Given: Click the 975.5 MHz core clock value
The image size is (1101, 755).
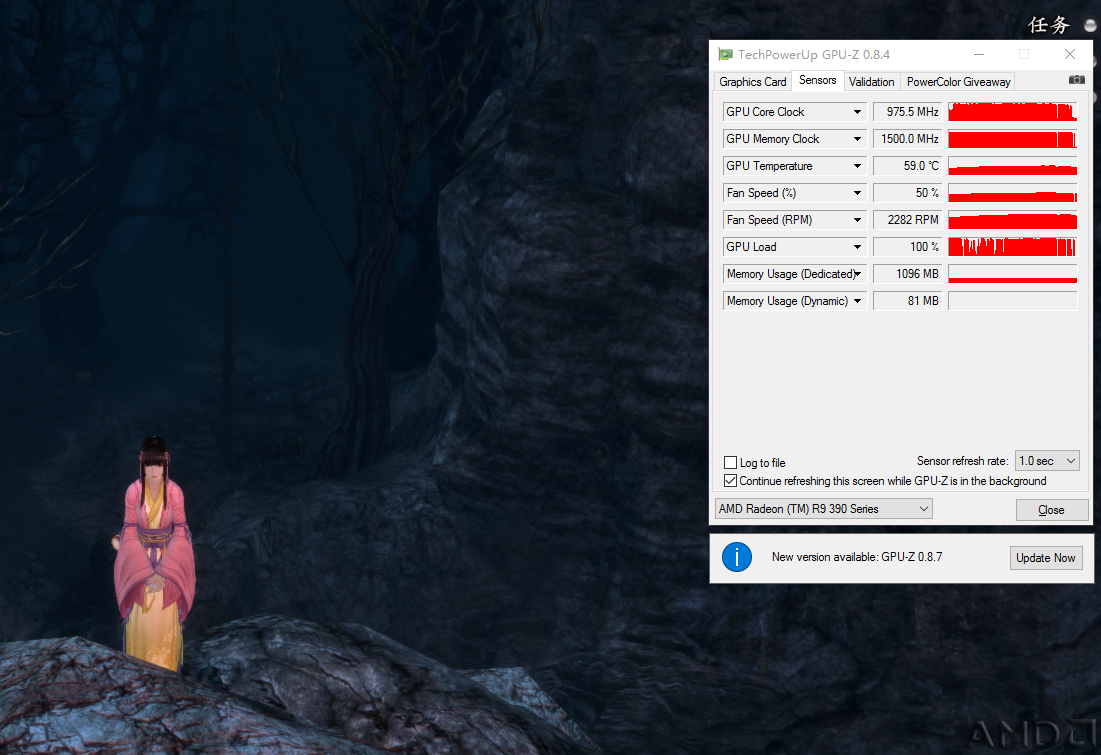Looking at the screenshot, I should (907, 112).
